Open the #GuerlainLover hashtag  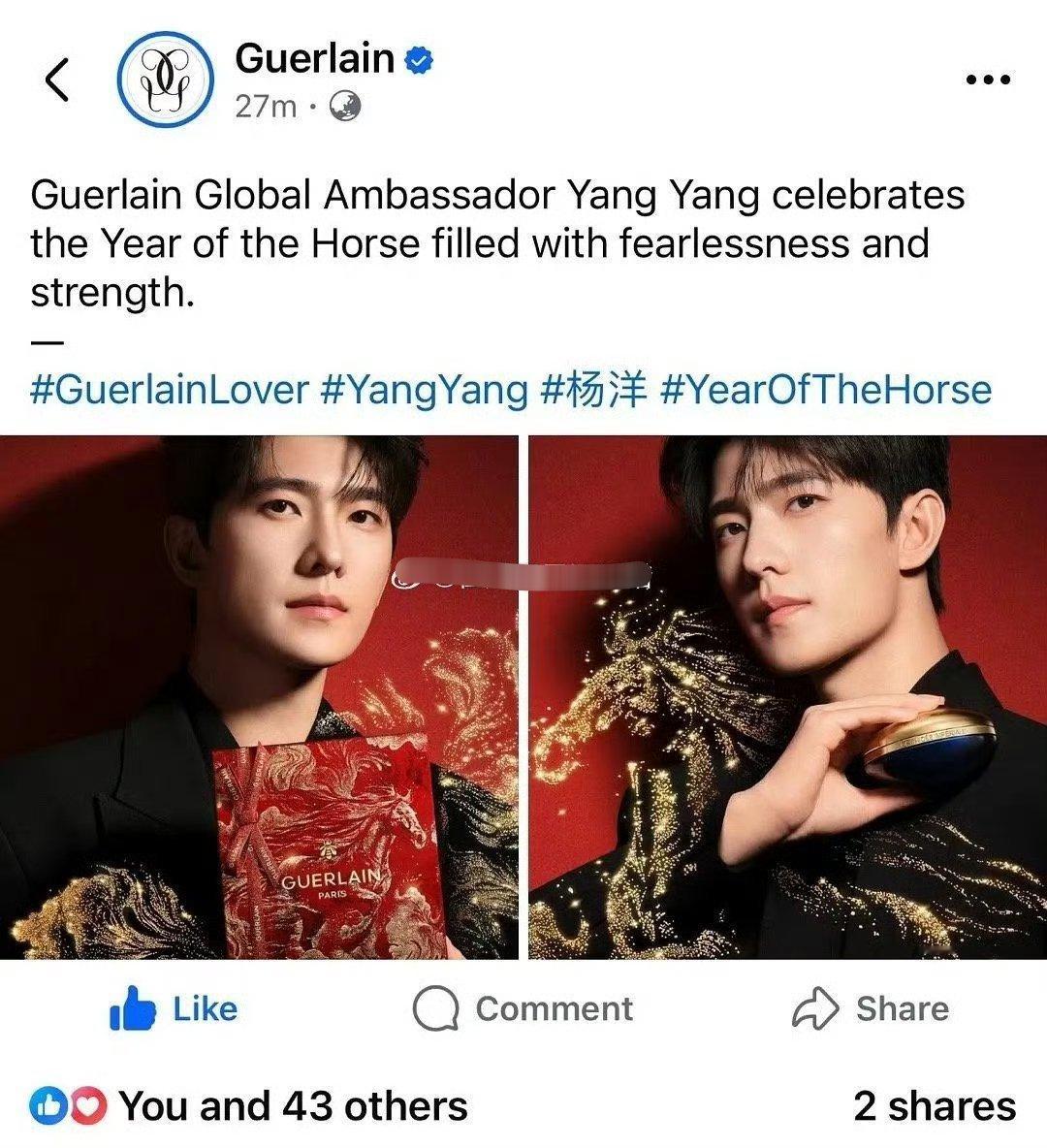[x=169, y=390]
